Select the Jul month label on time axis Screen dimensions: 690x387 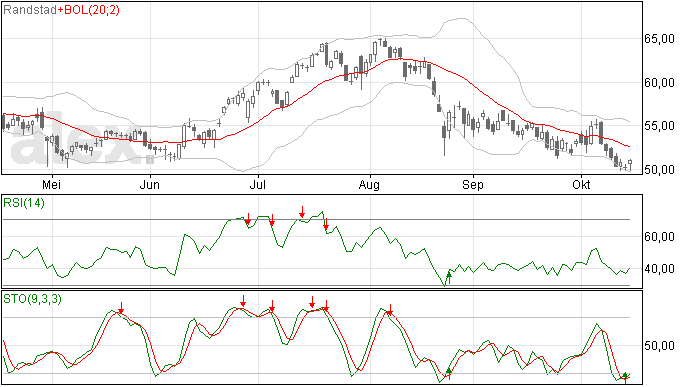257,185
